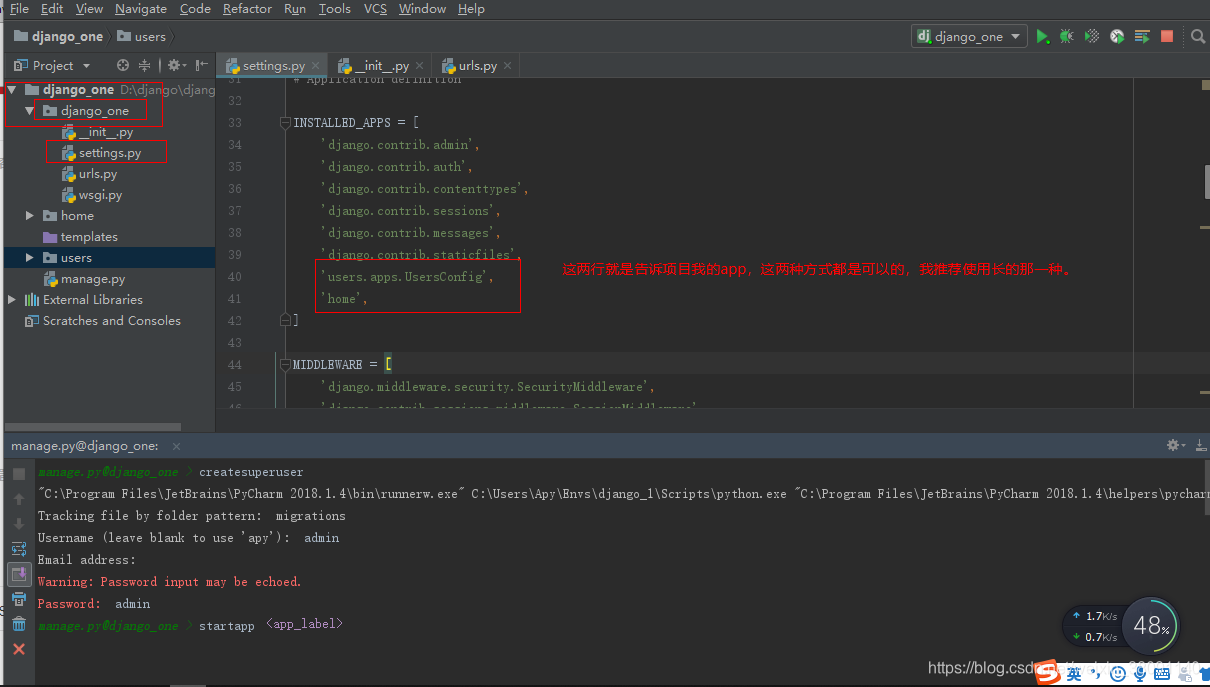Click the 48% performance monitor circle

click(x=1151, y=626)
